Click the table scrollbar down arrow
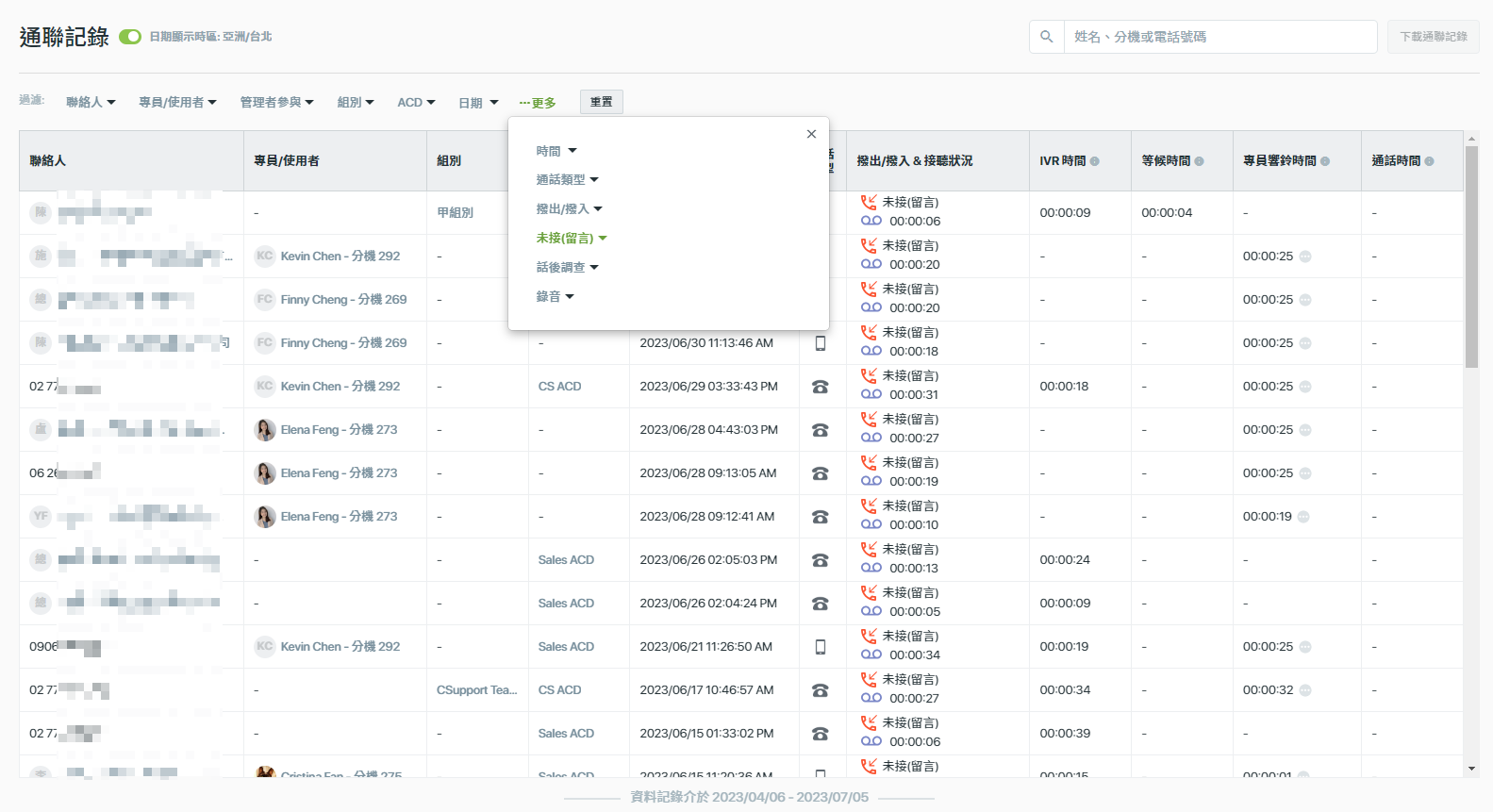 click(1471, 769)
